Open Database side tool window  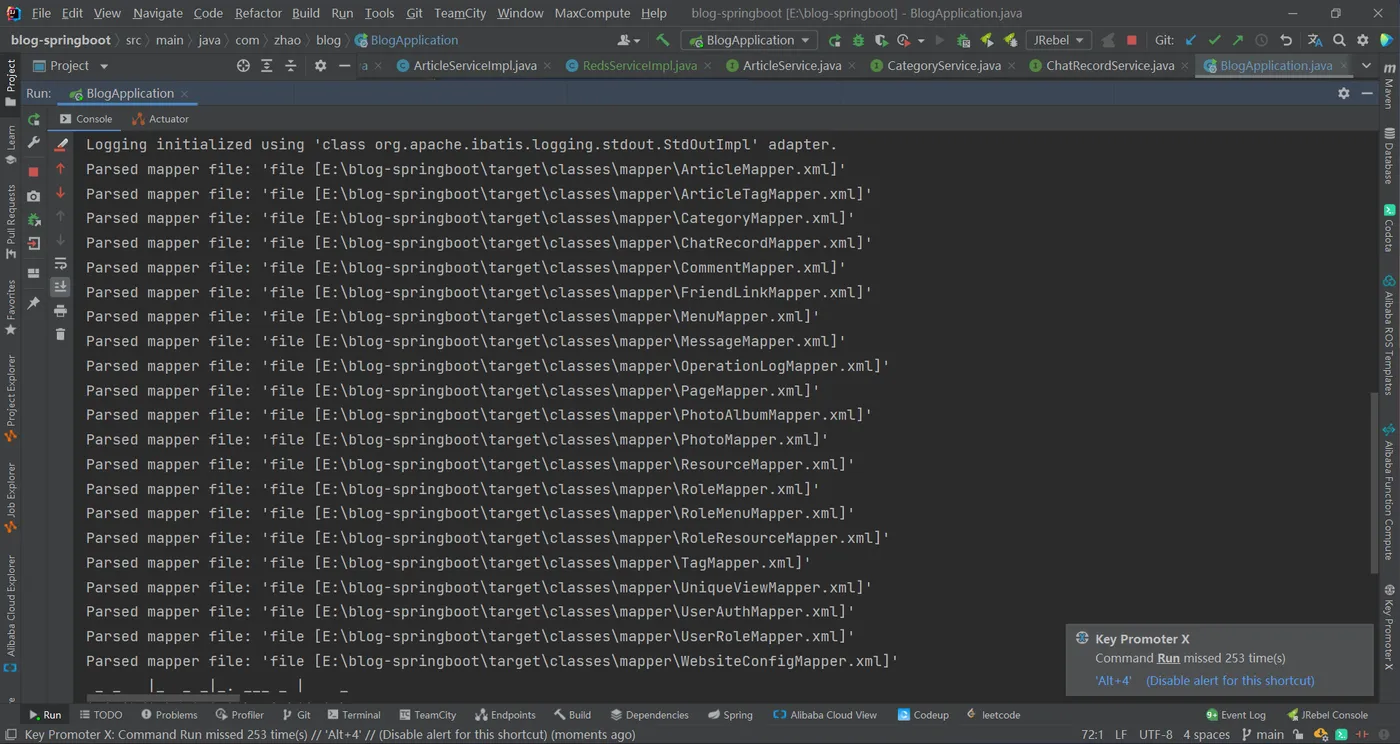pos(1389,155)
